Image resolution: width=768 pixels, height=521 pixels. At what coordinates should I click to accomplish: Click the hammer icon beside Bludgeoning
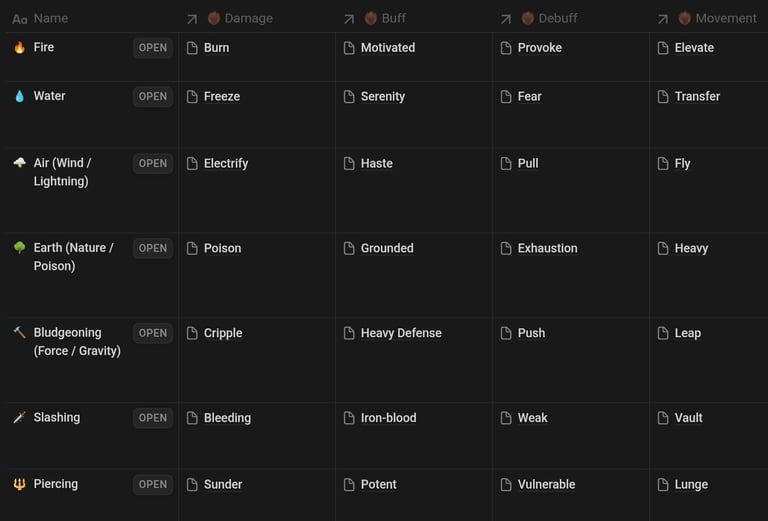point(20,332)
